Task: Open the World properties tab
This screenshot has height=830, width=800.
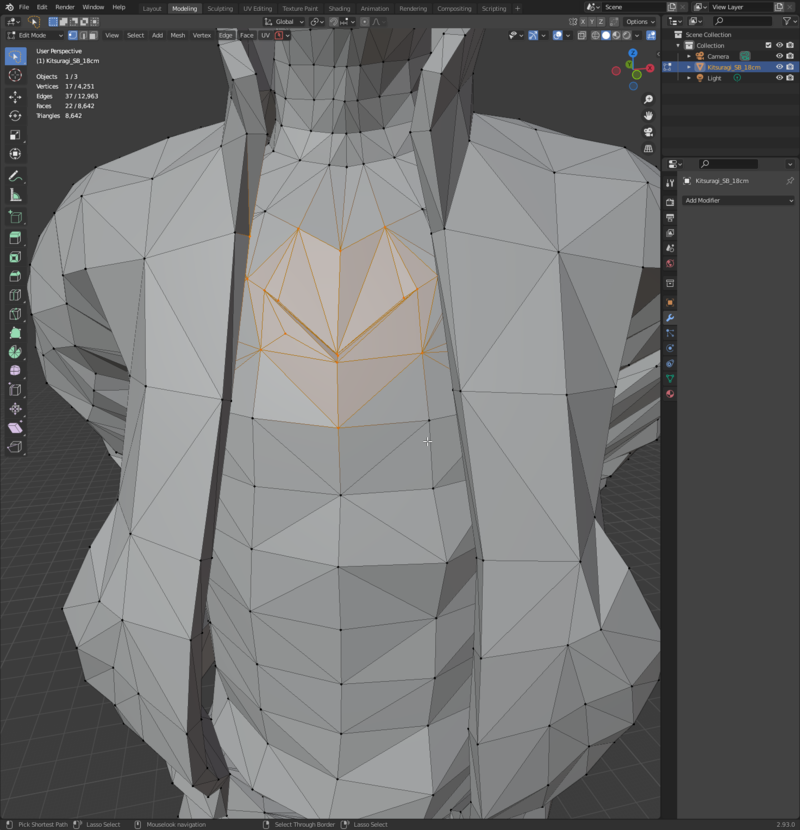Action: pyautogui.click(x=670, y=263)
